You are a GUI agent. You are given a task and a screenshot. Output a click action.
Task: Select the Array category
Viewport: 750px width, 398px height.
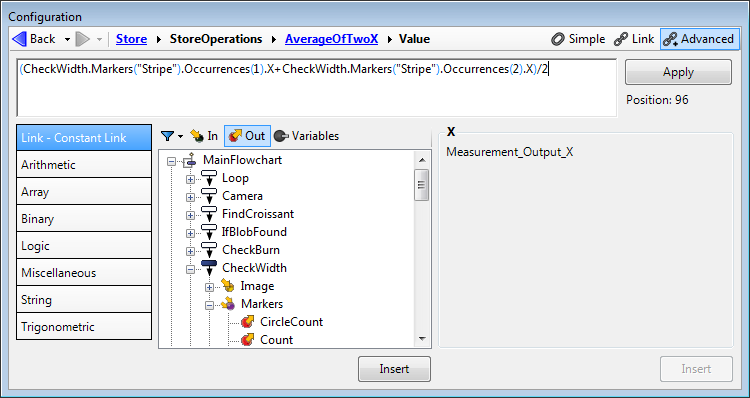coord(84,192)
